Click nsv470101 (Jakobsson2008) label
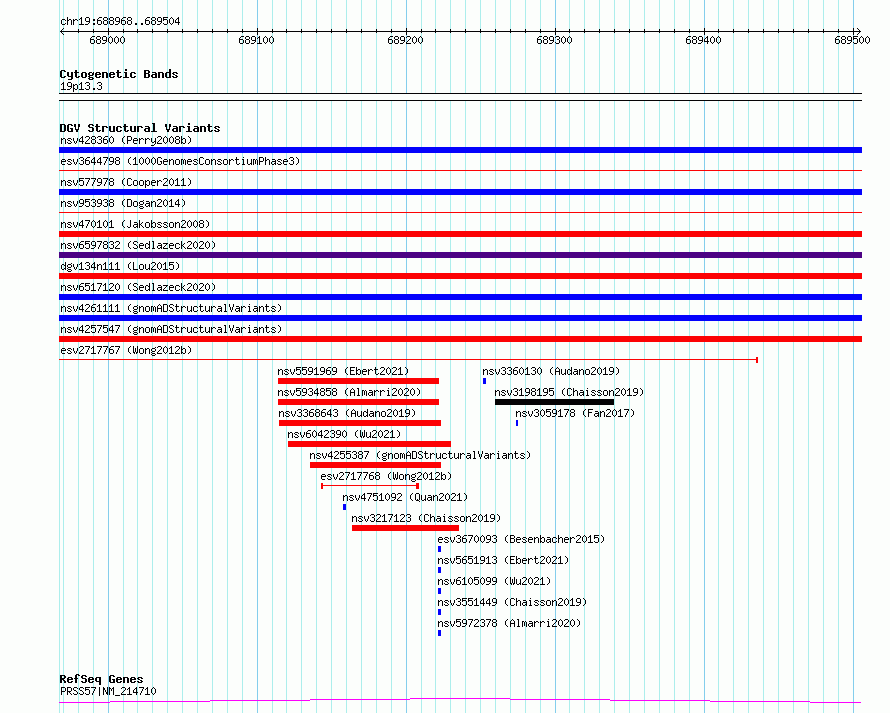This screenshot has height=713, width=890. point(135,224)
